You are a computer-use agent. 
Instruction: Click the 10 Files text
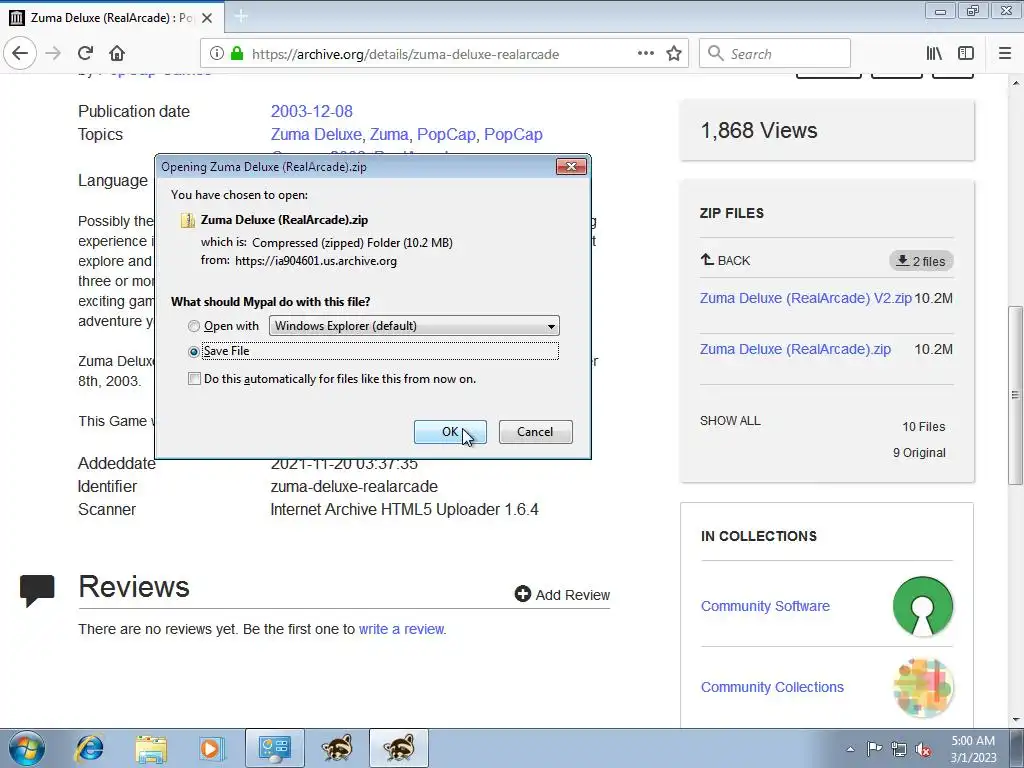pyautogui.click(x=923, y=426)
